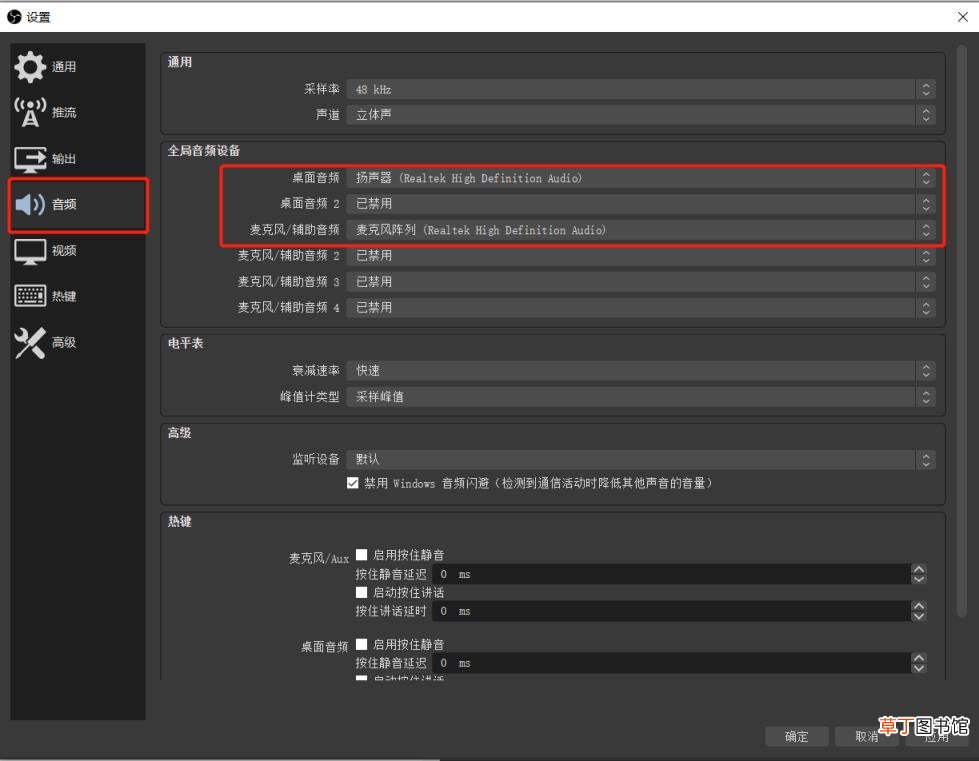This screenshot has width=979, height=761.
Task: Click the 取消 button
Action: (x=867, y=737)
